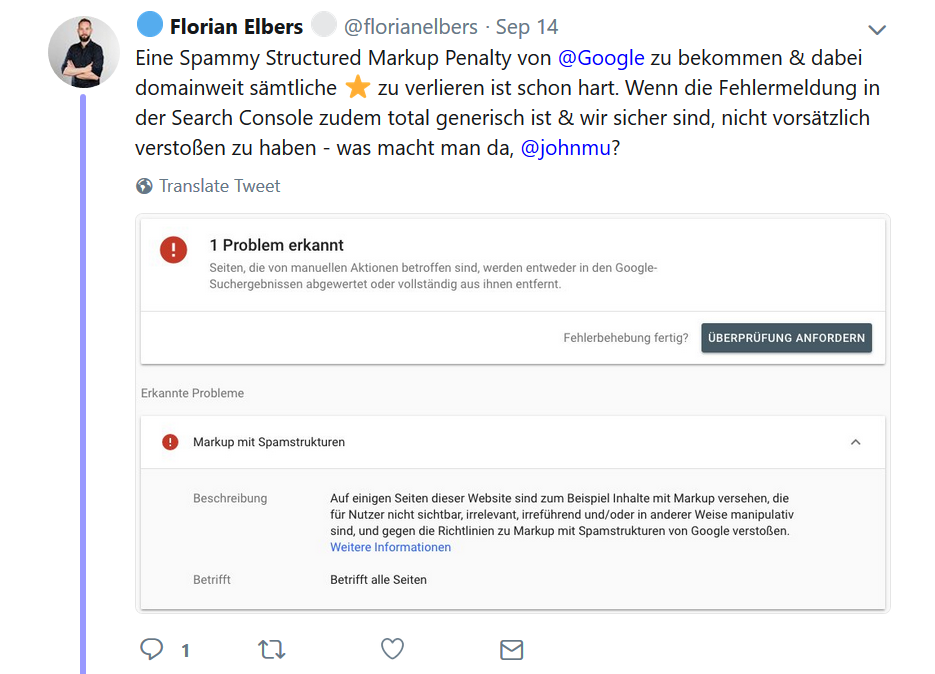Click the red alert icon beside '1 Problem erkannt'
This screenshot has height=674, width=935.
coord(172,250)
